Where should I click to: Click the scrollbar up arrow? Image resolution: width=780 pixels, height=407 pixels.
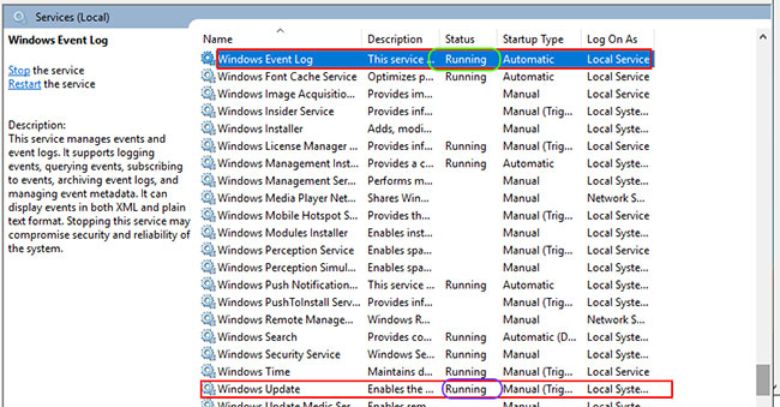tap(763, 37)
